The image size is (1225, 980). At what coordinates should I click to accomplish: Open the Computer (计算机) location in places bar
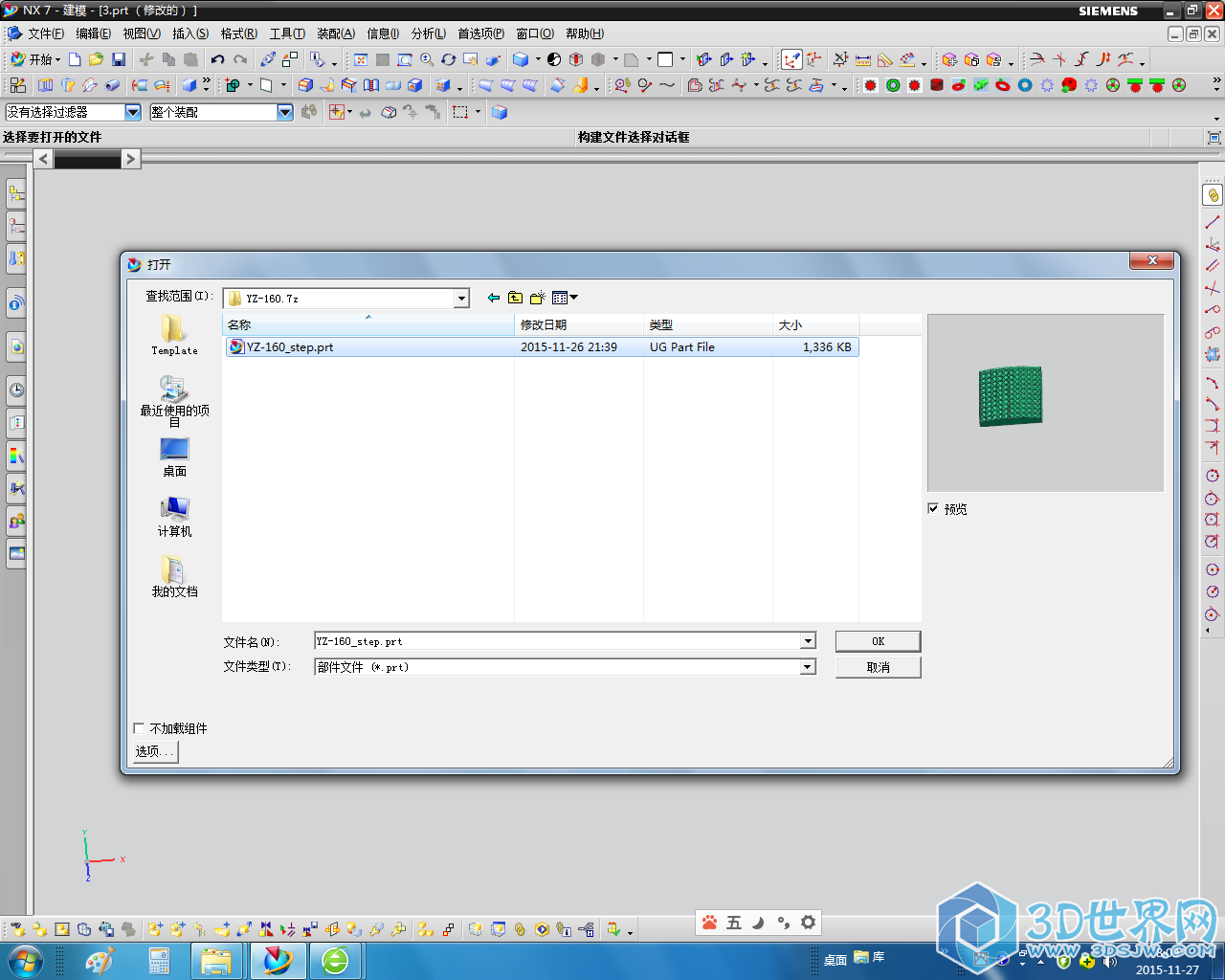[x=174, y=517]
